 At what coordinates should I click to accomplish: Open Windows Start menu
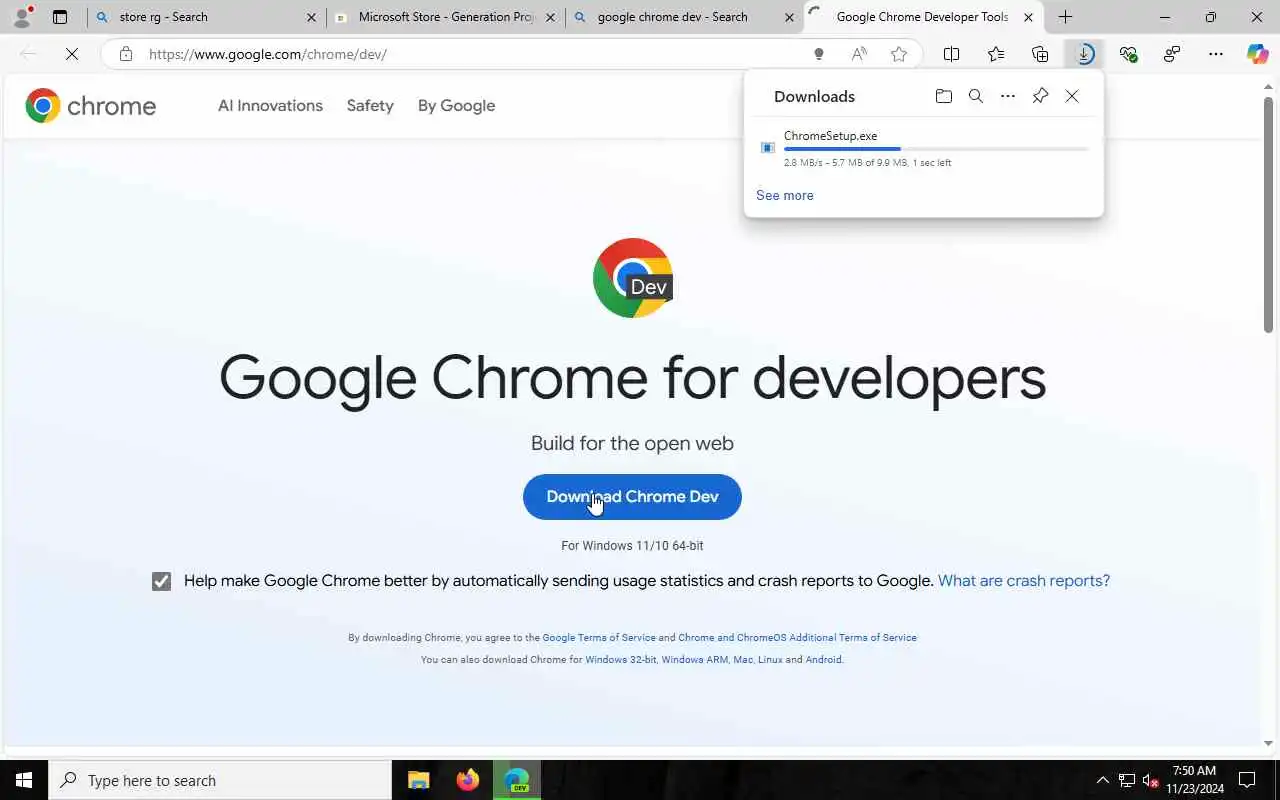pyautogui.click(x=24, y=780)
